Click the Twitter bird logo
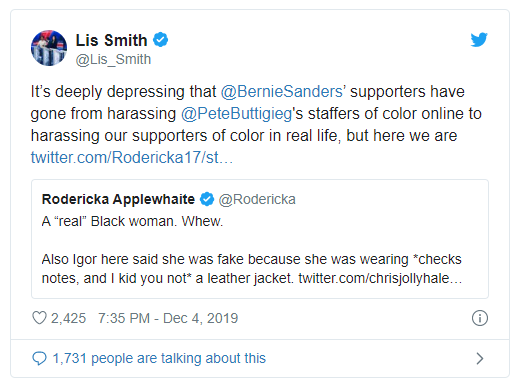This screenshot has width=516, height=387. click(x=479, y=40)
